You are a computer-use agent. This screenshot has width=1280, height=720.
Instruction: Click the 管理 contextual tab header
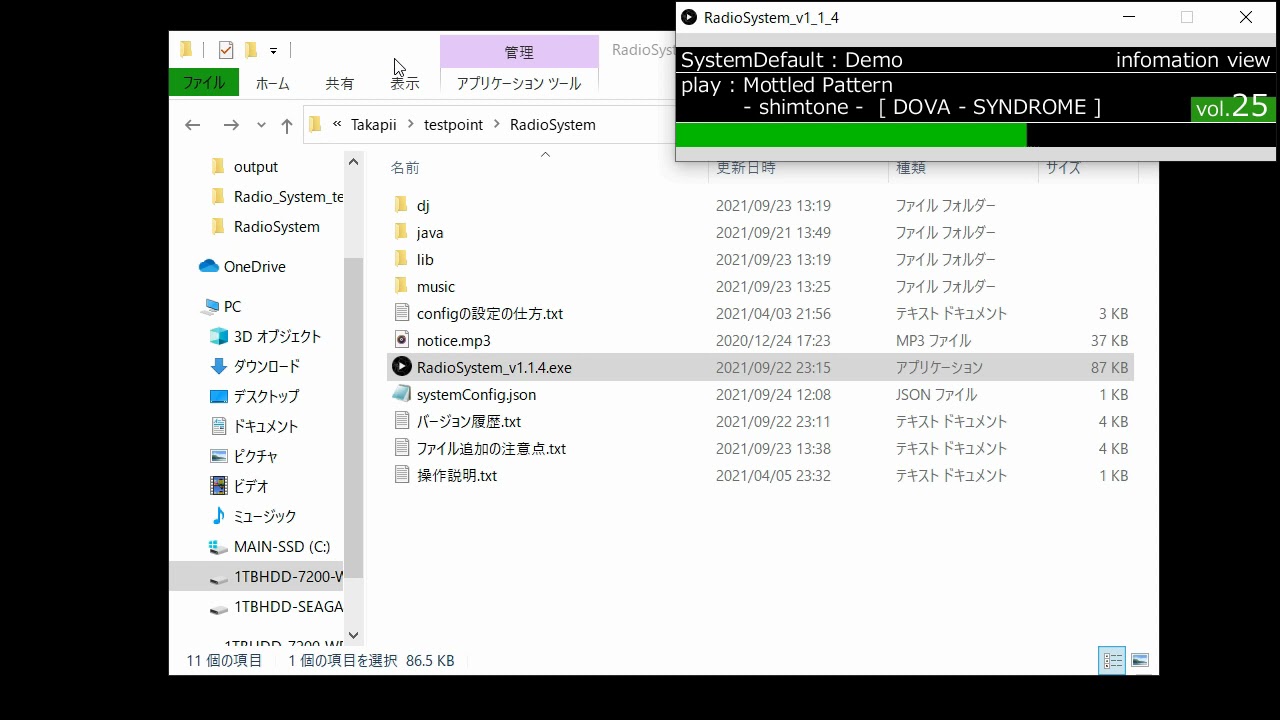(x=519, y=52)
